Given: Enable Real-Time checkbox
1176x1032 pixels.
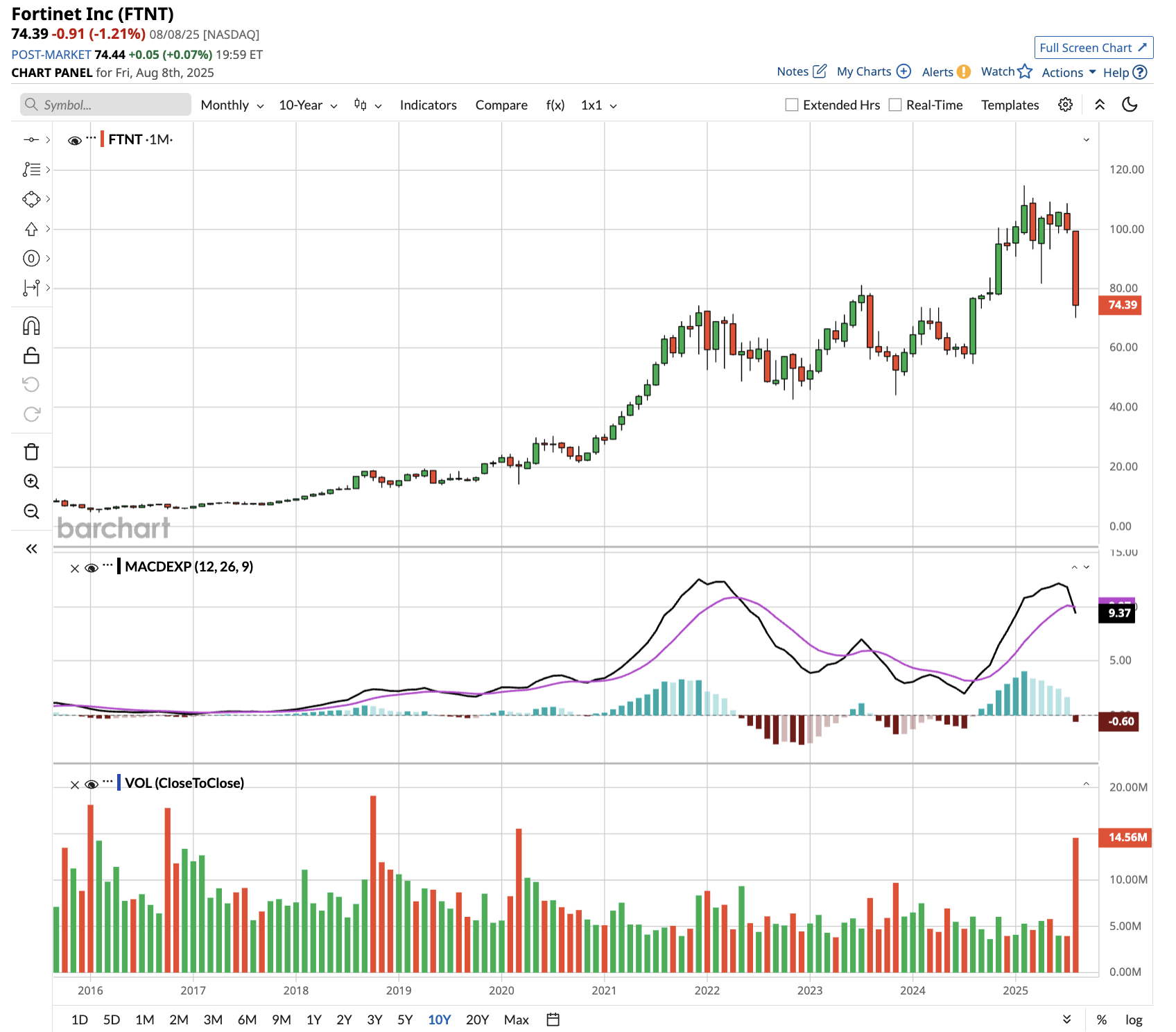Looking at the screenshot, I should pos(895,105).
